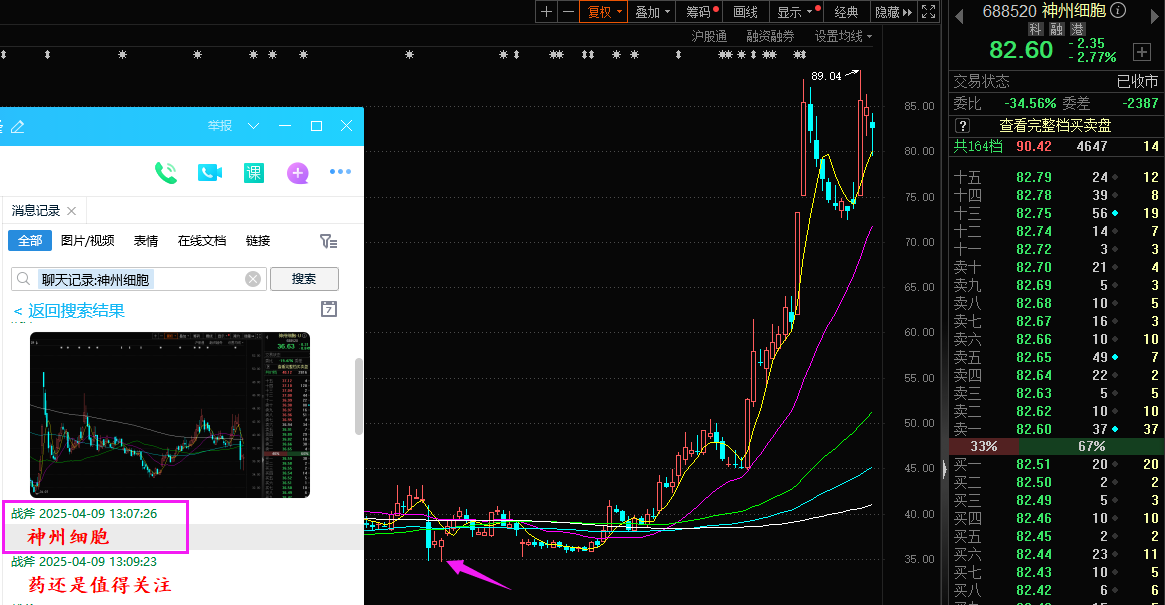1165x605 pixels.
Task: Open the three-dot more options menu
Action: point(340,172)
